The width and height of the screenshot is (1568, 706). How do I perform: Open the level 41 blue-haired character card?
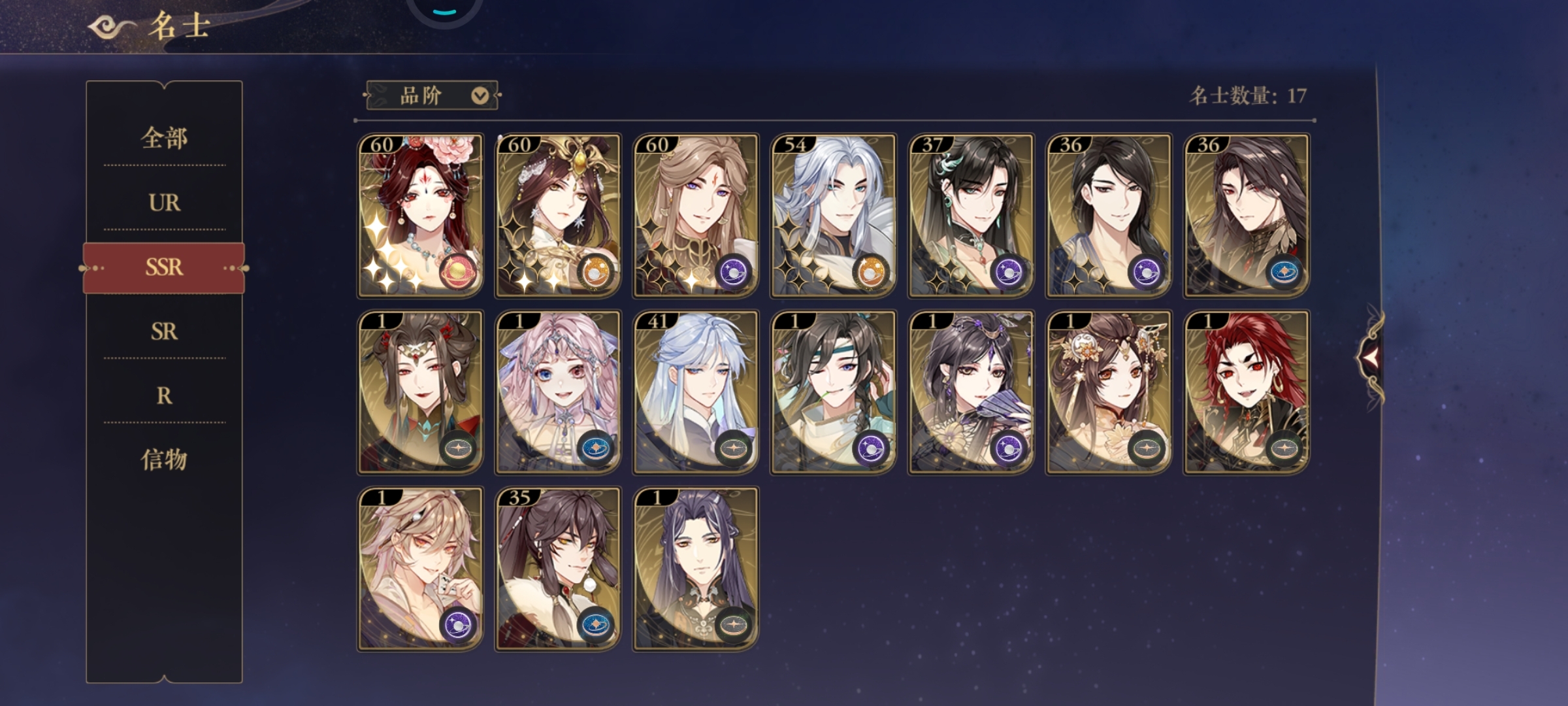[696, 392]
